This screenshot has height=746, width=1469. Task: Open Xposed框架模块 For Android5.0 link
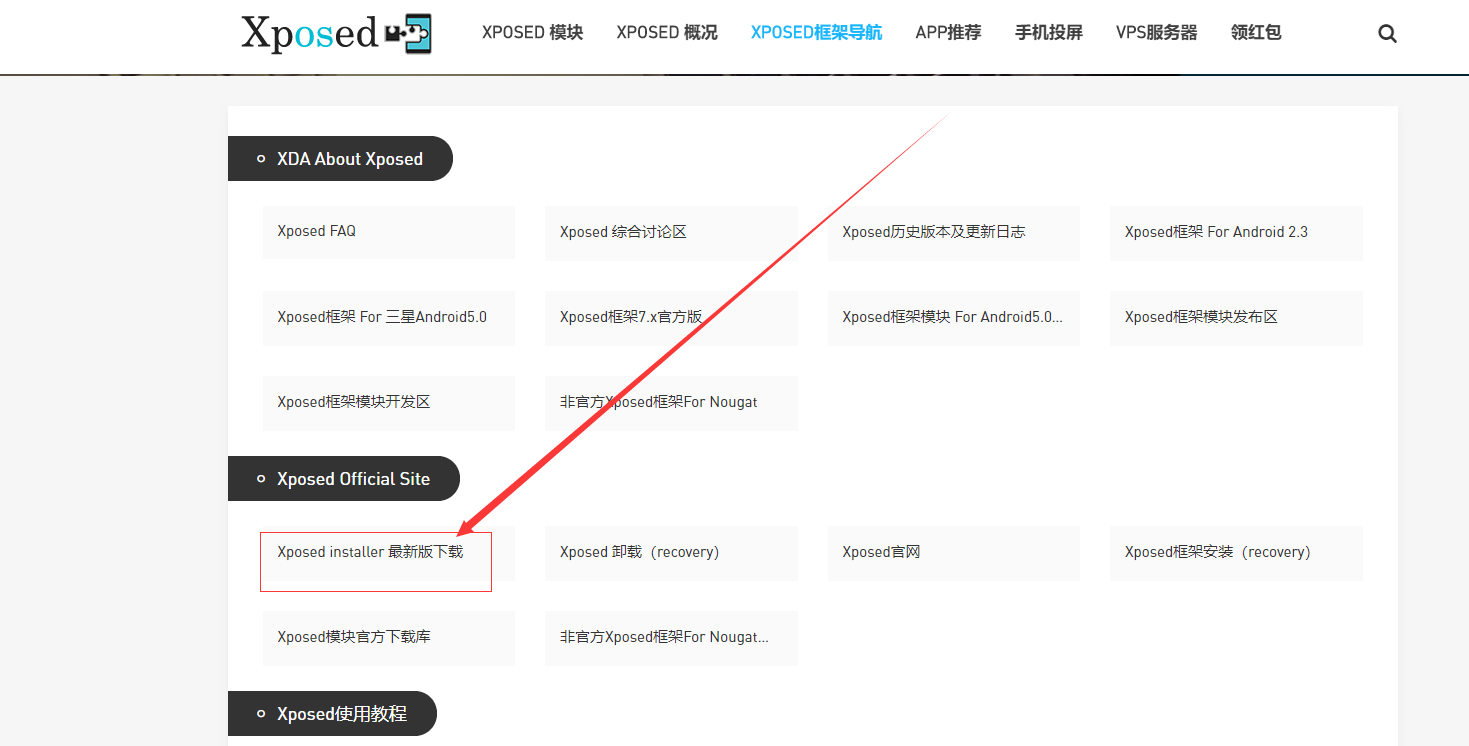pos(954,318)
